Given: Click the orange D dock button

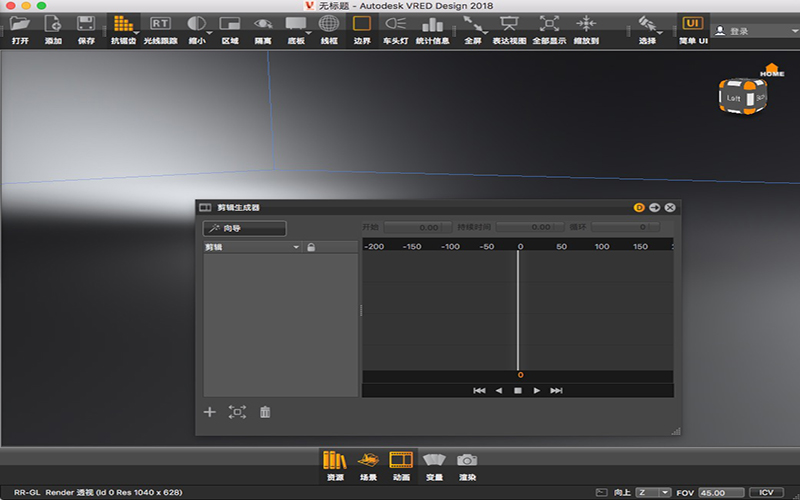Looking at the screenshot, I should pyautogui.click(x=639, y=207).
